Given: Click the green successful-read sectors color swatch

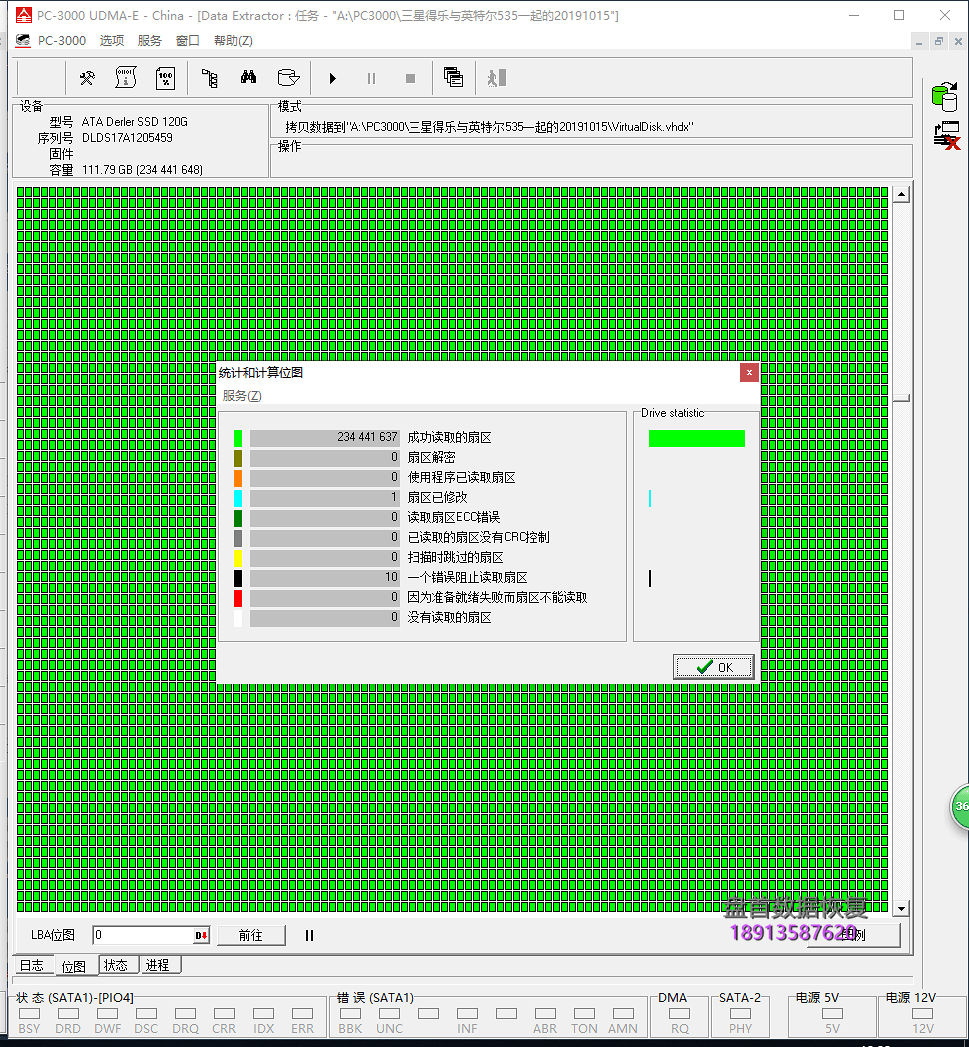Looking at the screenshot, I should [x=238, y=437].
